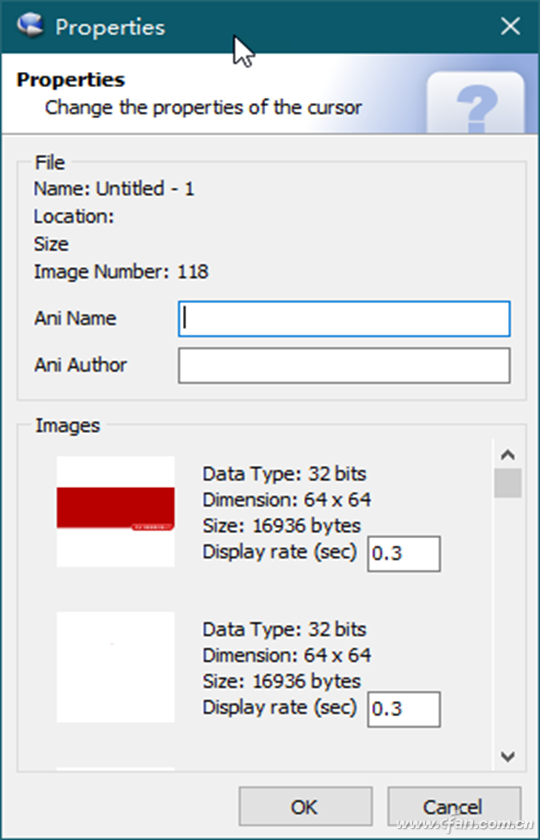Focus the Ani Name text field
Image resolution: width=540 pixels, height=840 pixels.
coord(344,319)
